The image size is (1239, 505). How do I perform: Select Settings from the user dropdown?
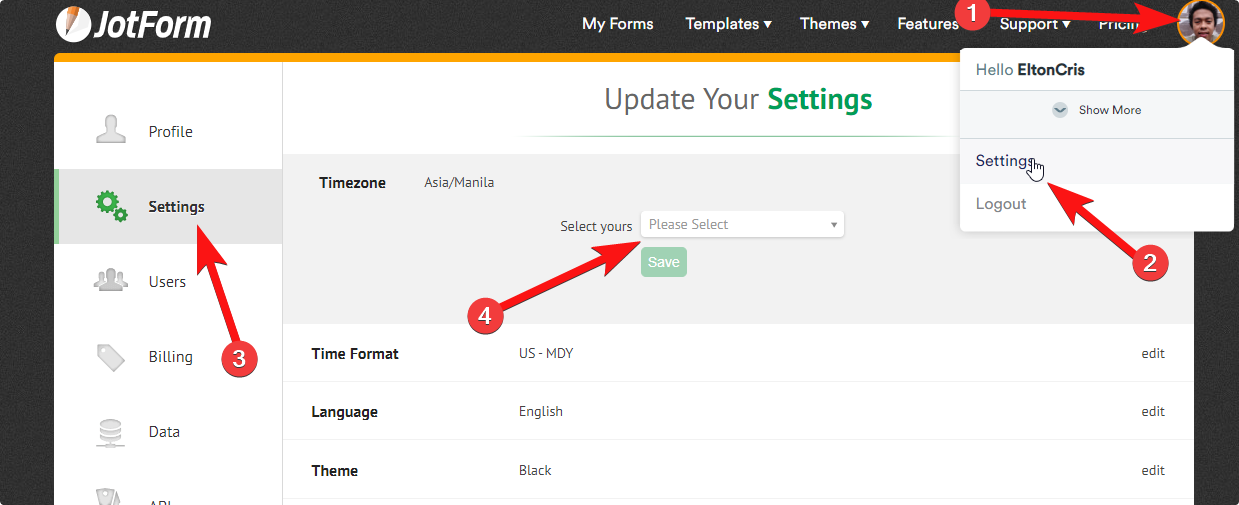(x=1096, y=161)
